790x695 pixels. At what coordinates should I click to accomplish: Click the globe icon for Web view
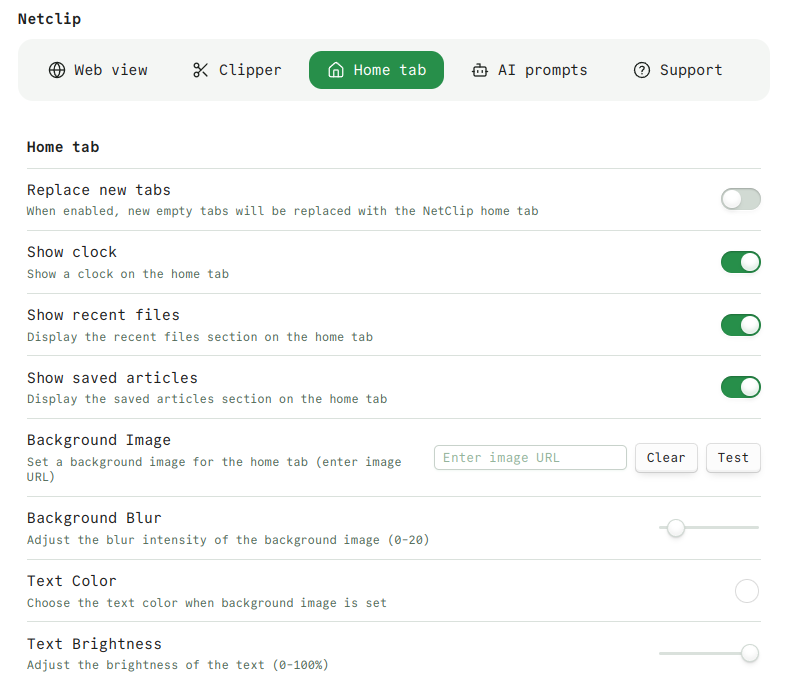(x=57, y=70)
